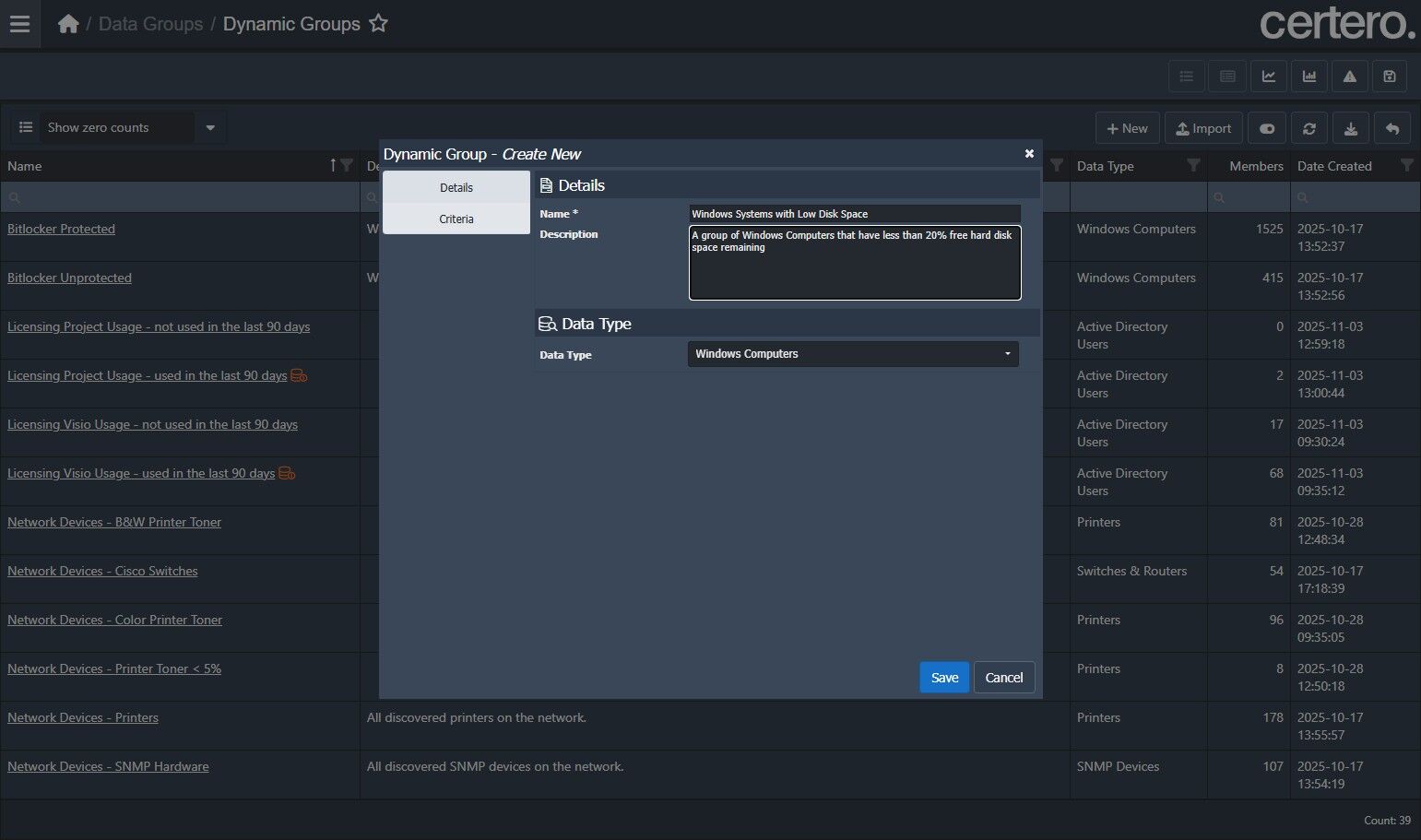This screenshot has width=1421, height=840.
Task: Click the warning triangle alerts icon
Action: click(x=1350, y=77)
